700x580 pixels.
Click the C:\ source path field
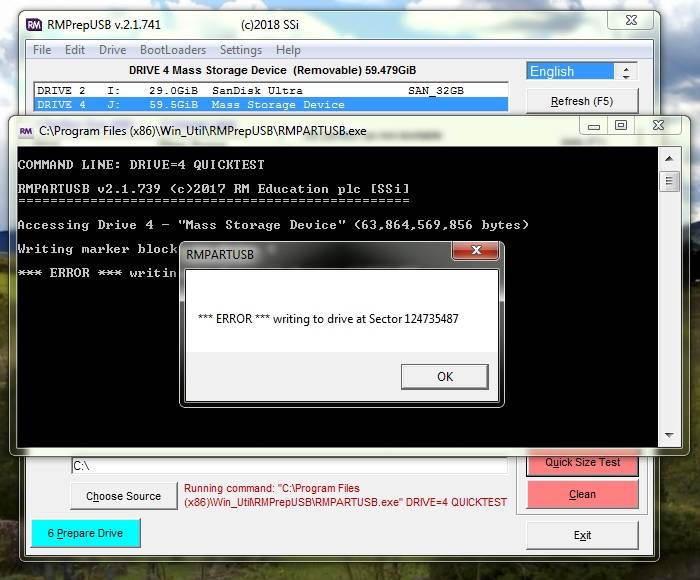288,465
